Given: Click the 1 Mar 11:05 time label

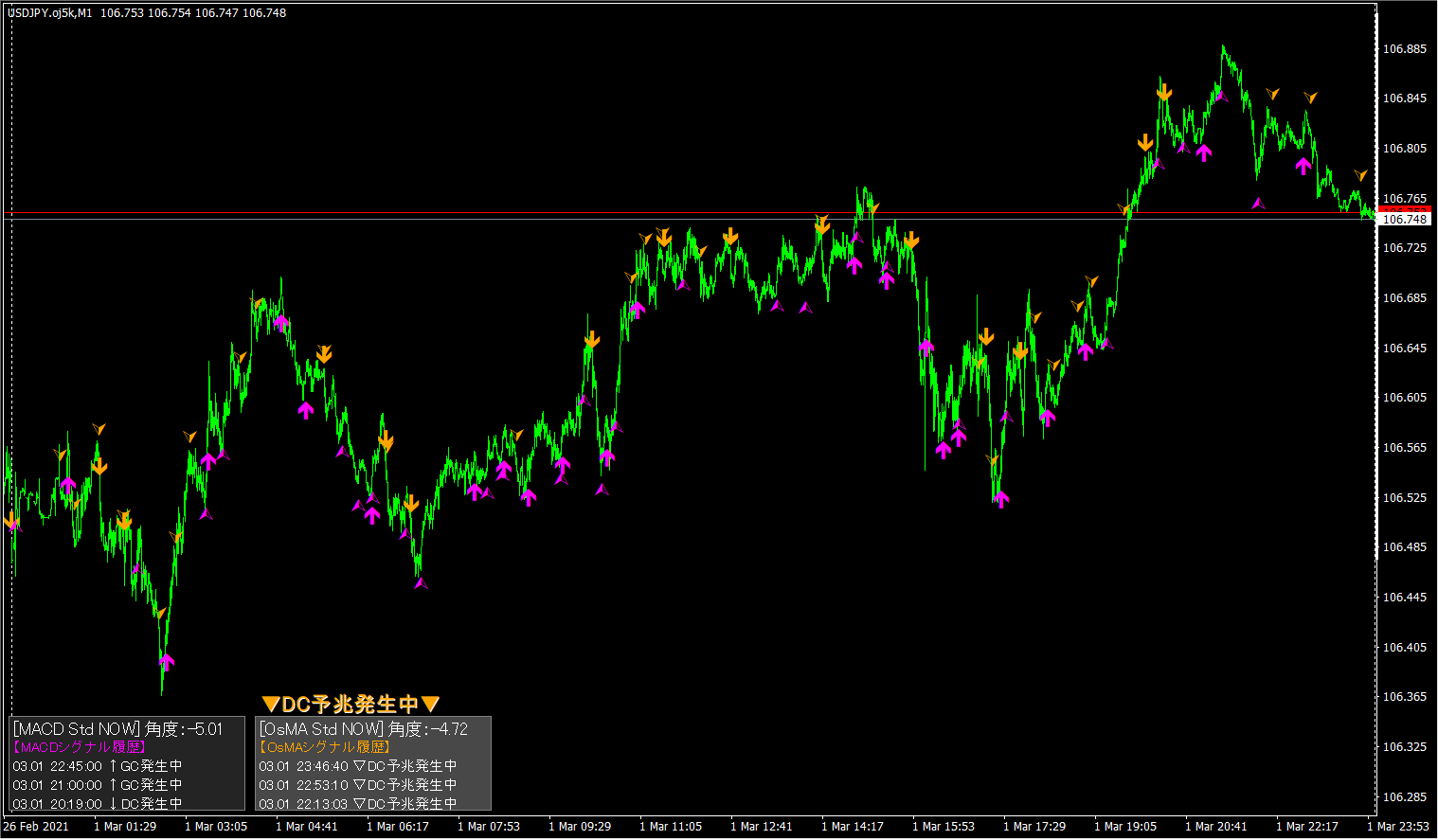Looking at the screenshot, I should [x=671, y=827].
